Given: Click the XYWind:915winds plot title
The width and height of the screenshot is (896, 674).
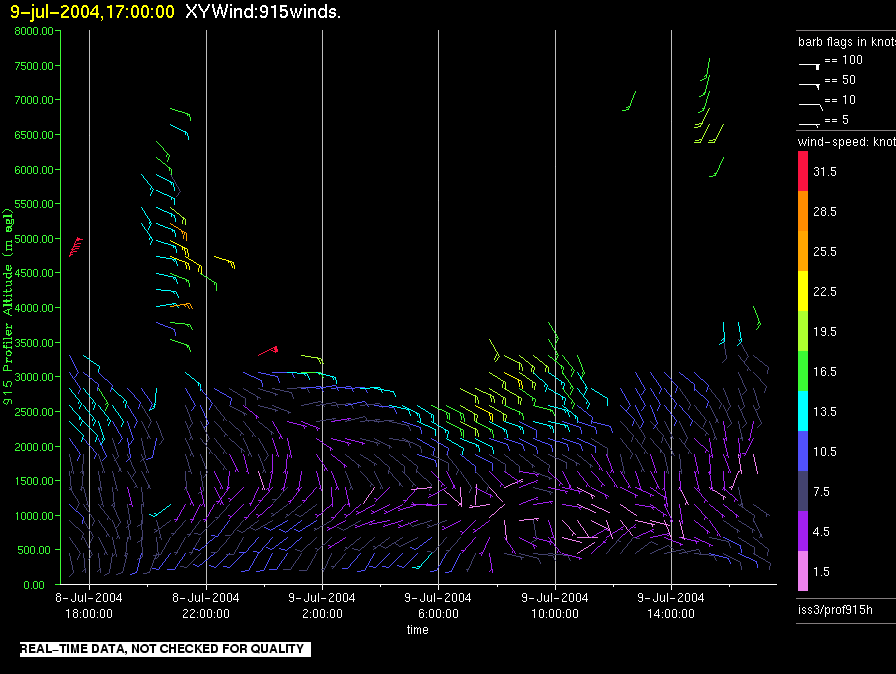Looking at the screenshot, I should [x=263, y=11].
